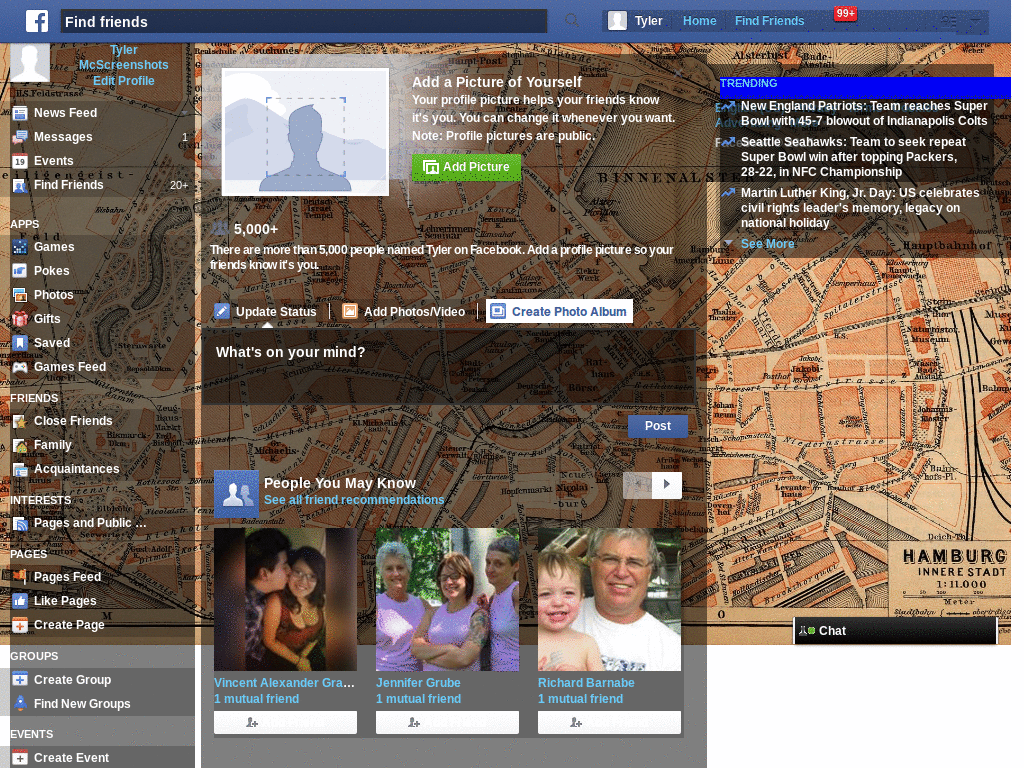
Task: Click the profile picture placeholder image
Action: (x=305, y=132)
